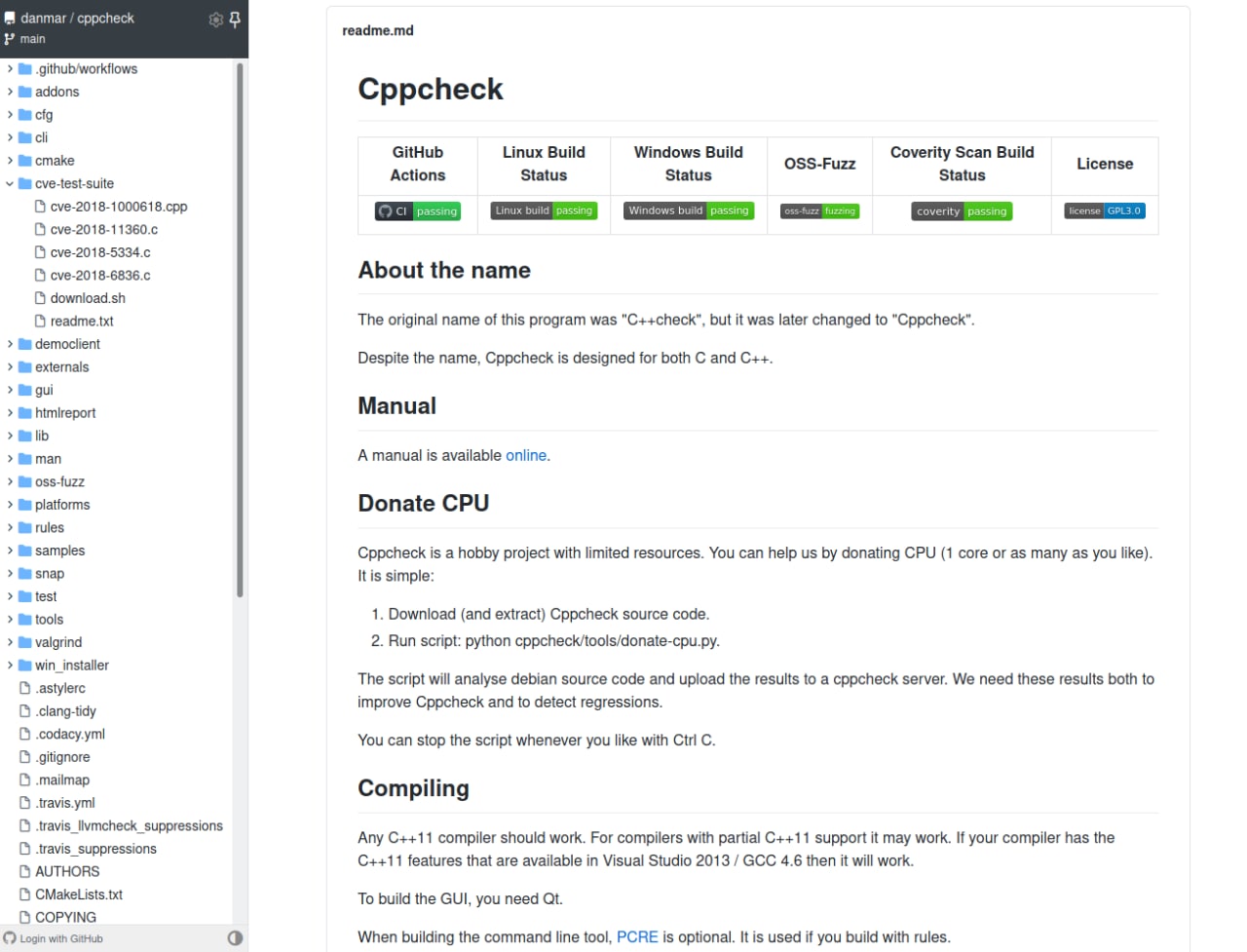Click the repository icon beside danmar / cppcheck

(x=10, y=19)
